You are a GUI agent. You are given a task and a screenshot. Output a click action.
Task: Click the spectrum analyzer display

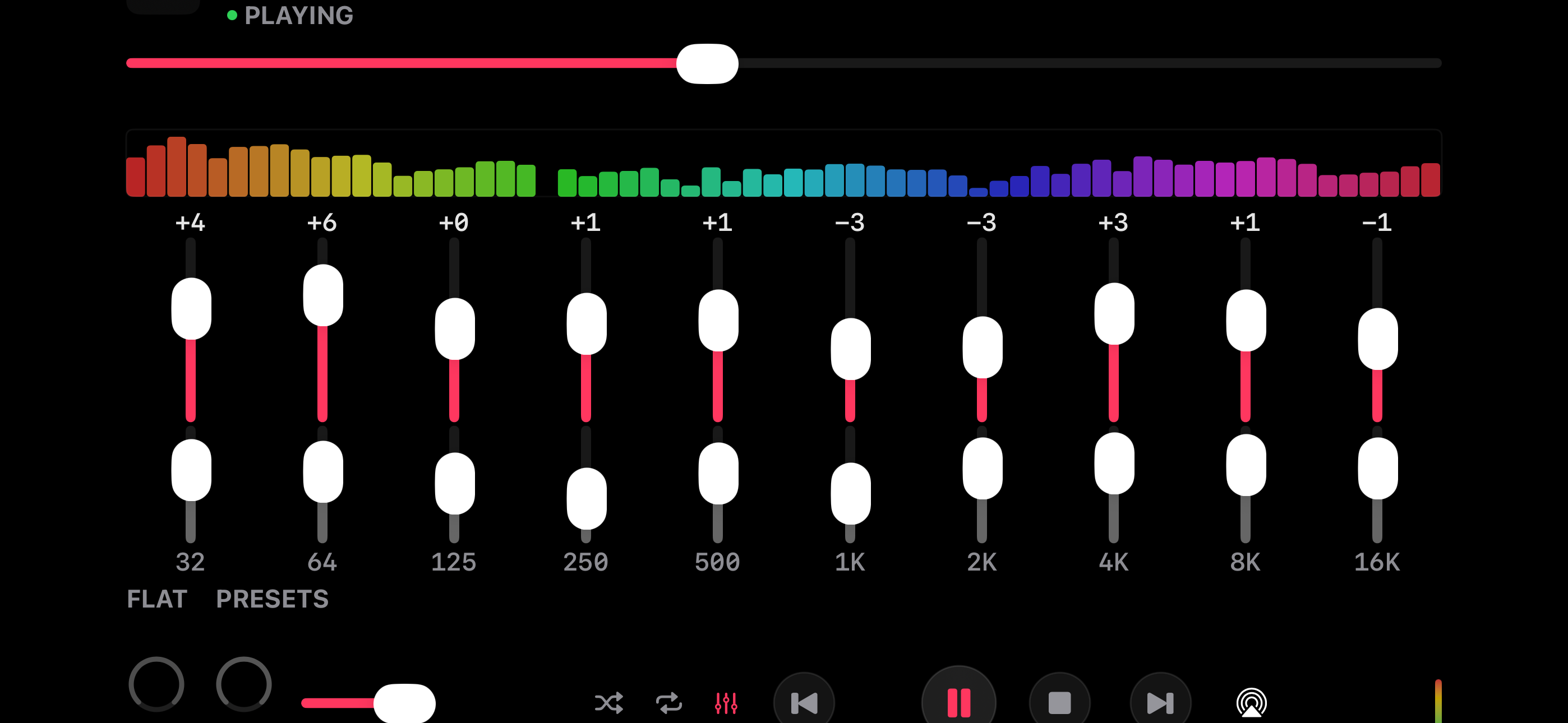point(783,164)
